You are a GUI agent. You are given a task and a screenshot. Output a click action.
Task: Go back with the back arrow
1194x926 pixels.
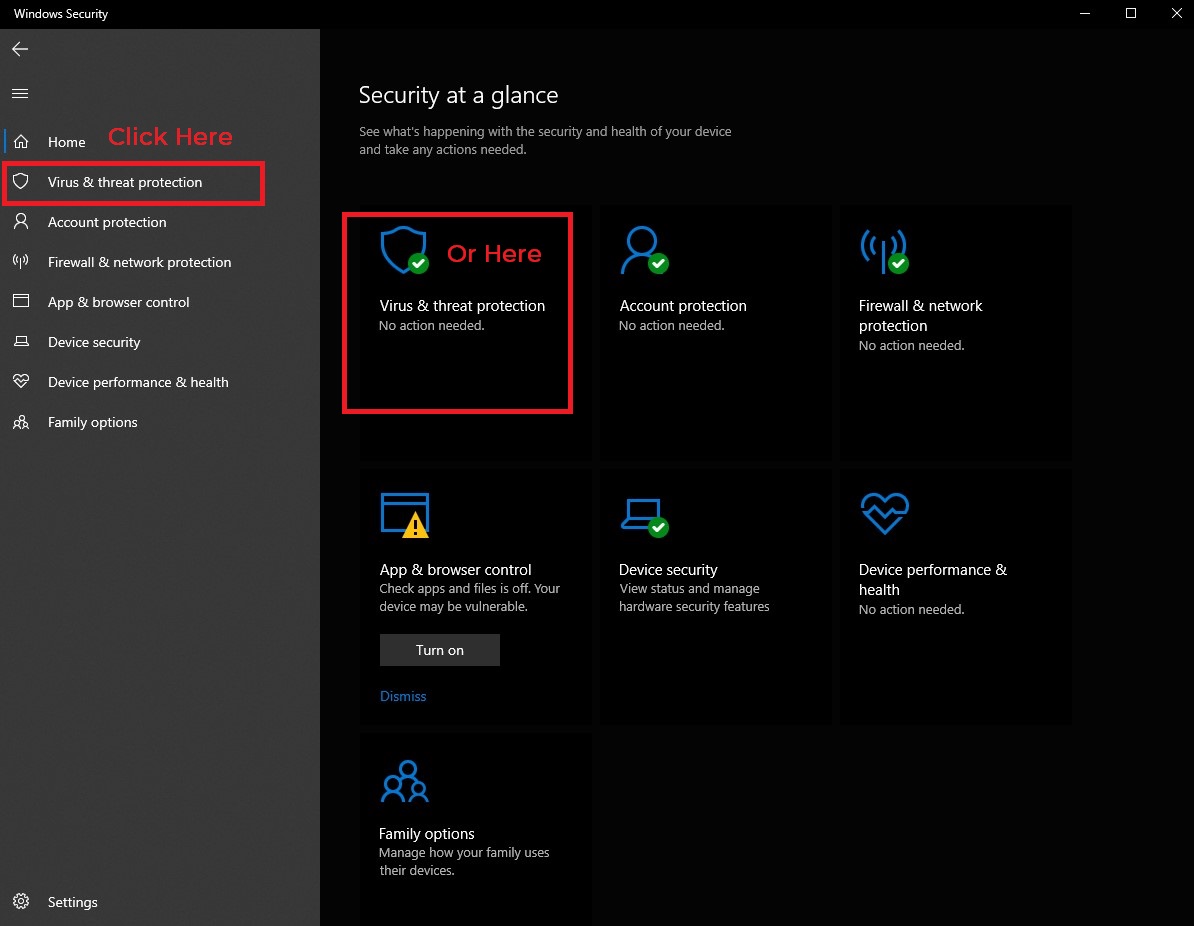21,49
